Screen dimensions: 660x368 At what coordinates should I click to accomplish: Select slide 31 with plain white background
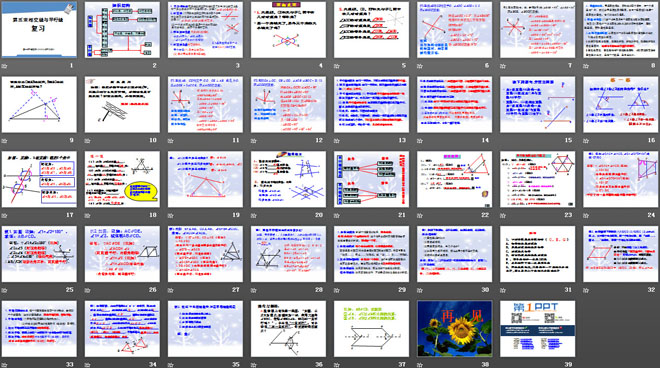click(538, 254)
